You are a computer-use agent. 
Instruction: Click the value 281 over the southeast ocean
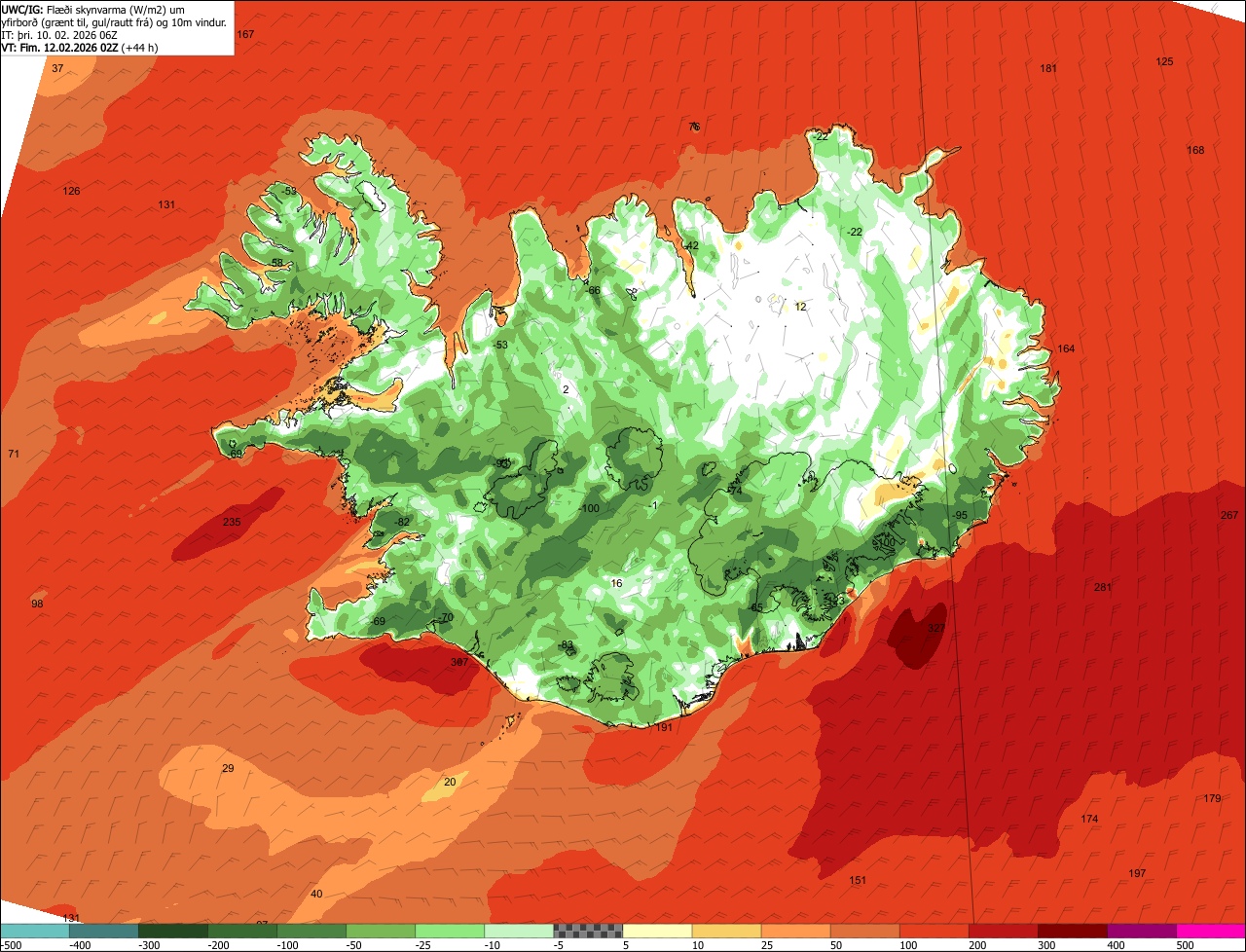pyautogui.click(x=1103, y=587)
